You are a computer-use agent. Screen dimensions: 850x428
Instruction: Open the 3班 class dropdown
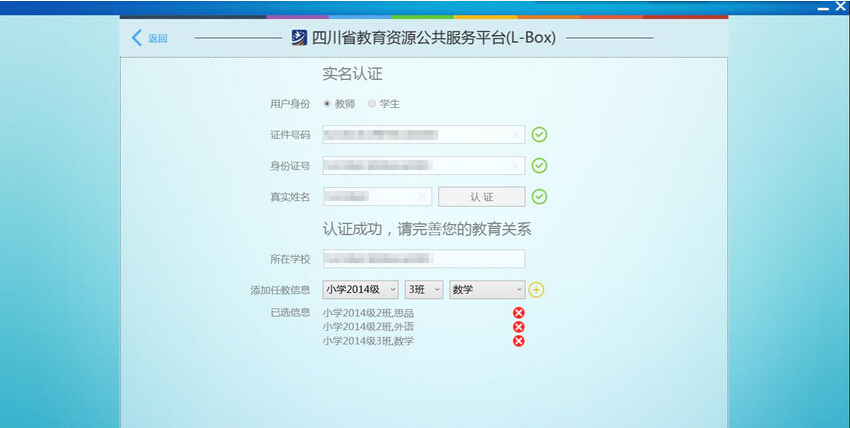(424, 290)
